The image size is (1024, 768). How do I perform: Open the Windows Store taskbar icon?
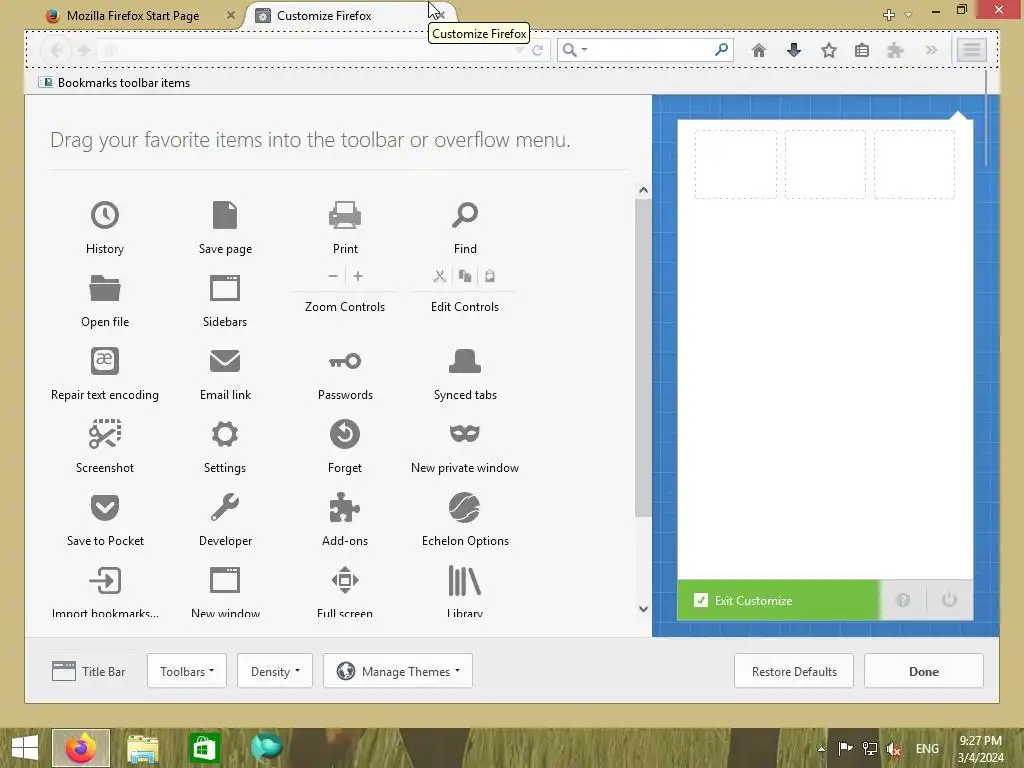pyautogui.click(x=204, y=748)
